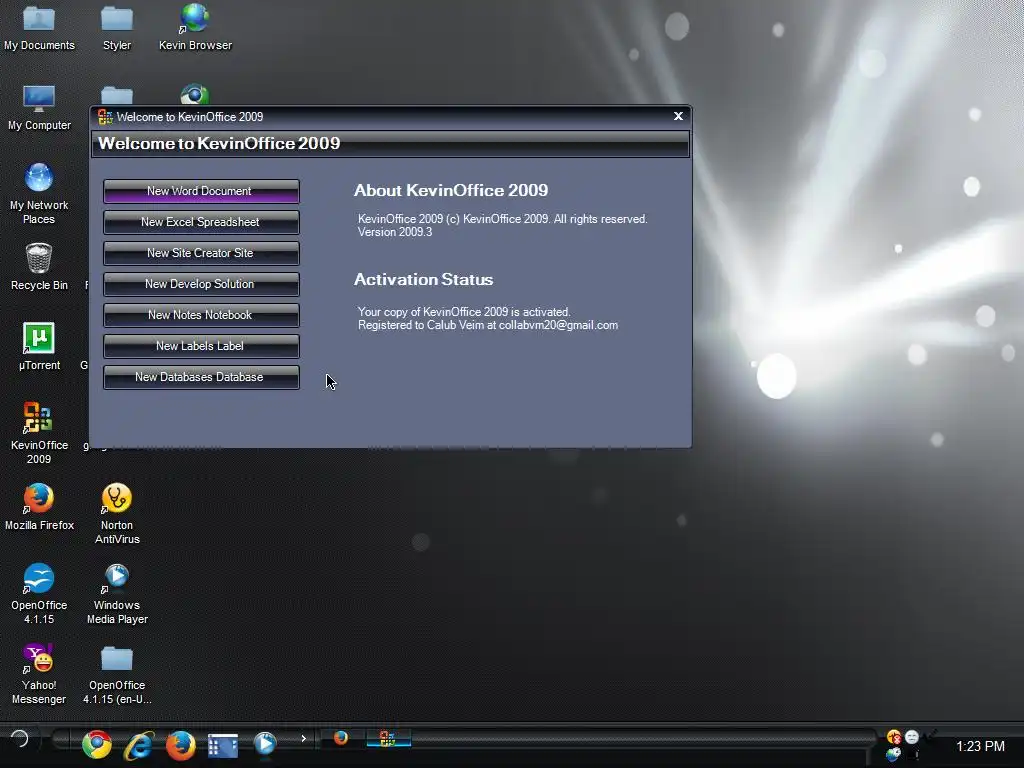Select the OpenOffice 4.1.15 (en-U... folder
1024x768 pixels.
(117, 674)
